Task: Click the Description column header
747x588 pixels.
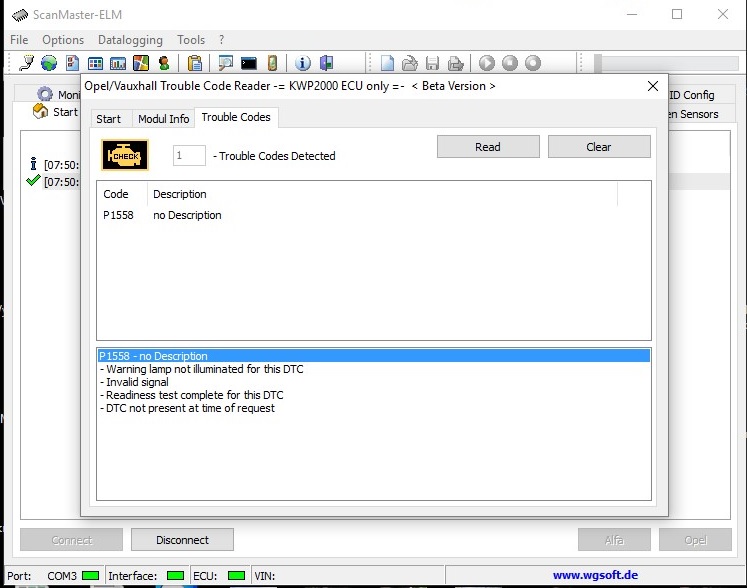Action: pyautogui.click(x=180, y=194)
